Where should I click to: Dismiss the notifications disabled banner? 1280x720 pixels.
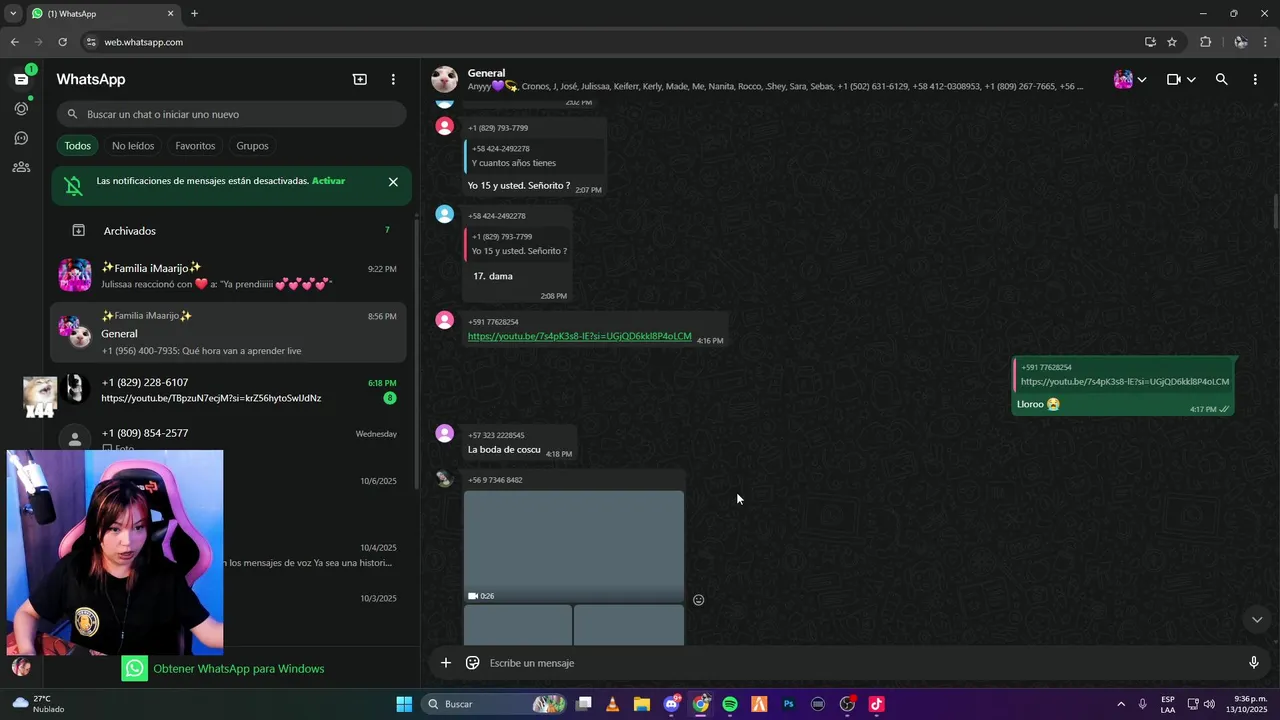[393, 182]
